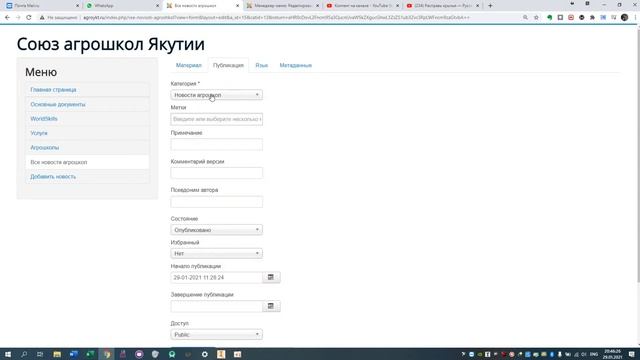Click the Chrome icon on the taskbar
Image resolution: width=640 pixels, height=360 pixels.
107,354
